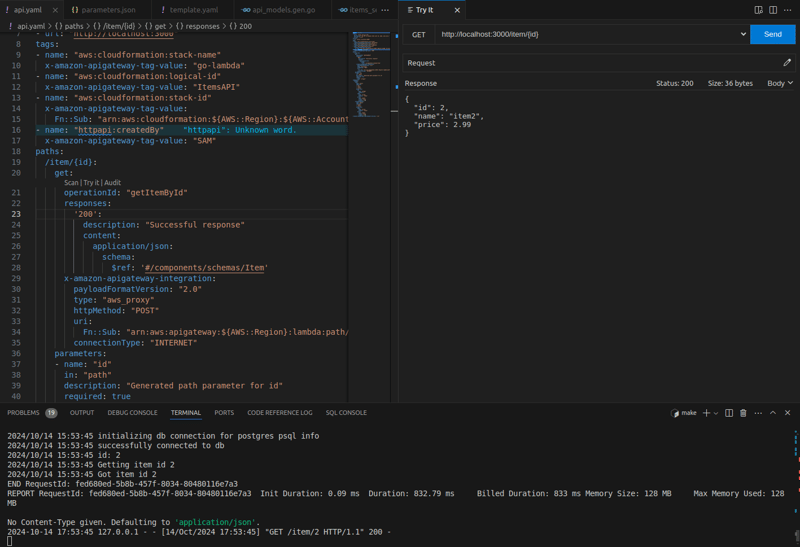Switch to the parameters.json tab
This screenshot has height=547, width=800.
108,10
